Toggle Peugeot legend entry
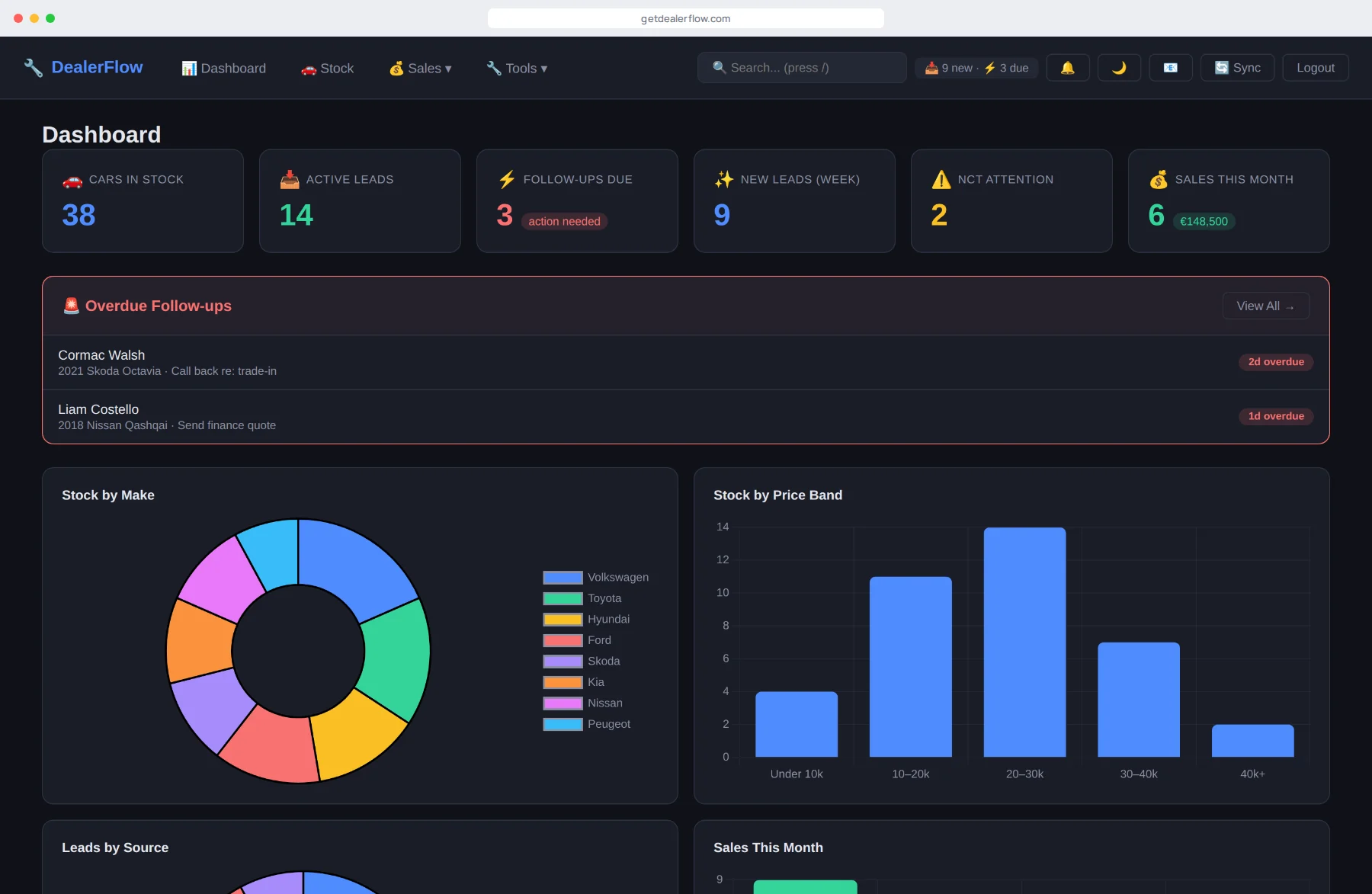The image size is (1372, 894). (x=587, y=724)
